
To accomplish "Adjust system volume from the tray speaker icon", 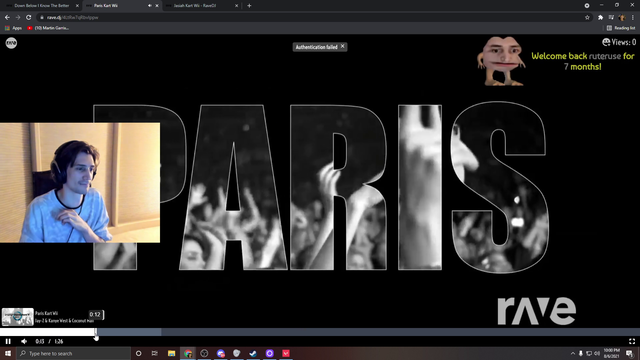I will click(597, 353).
